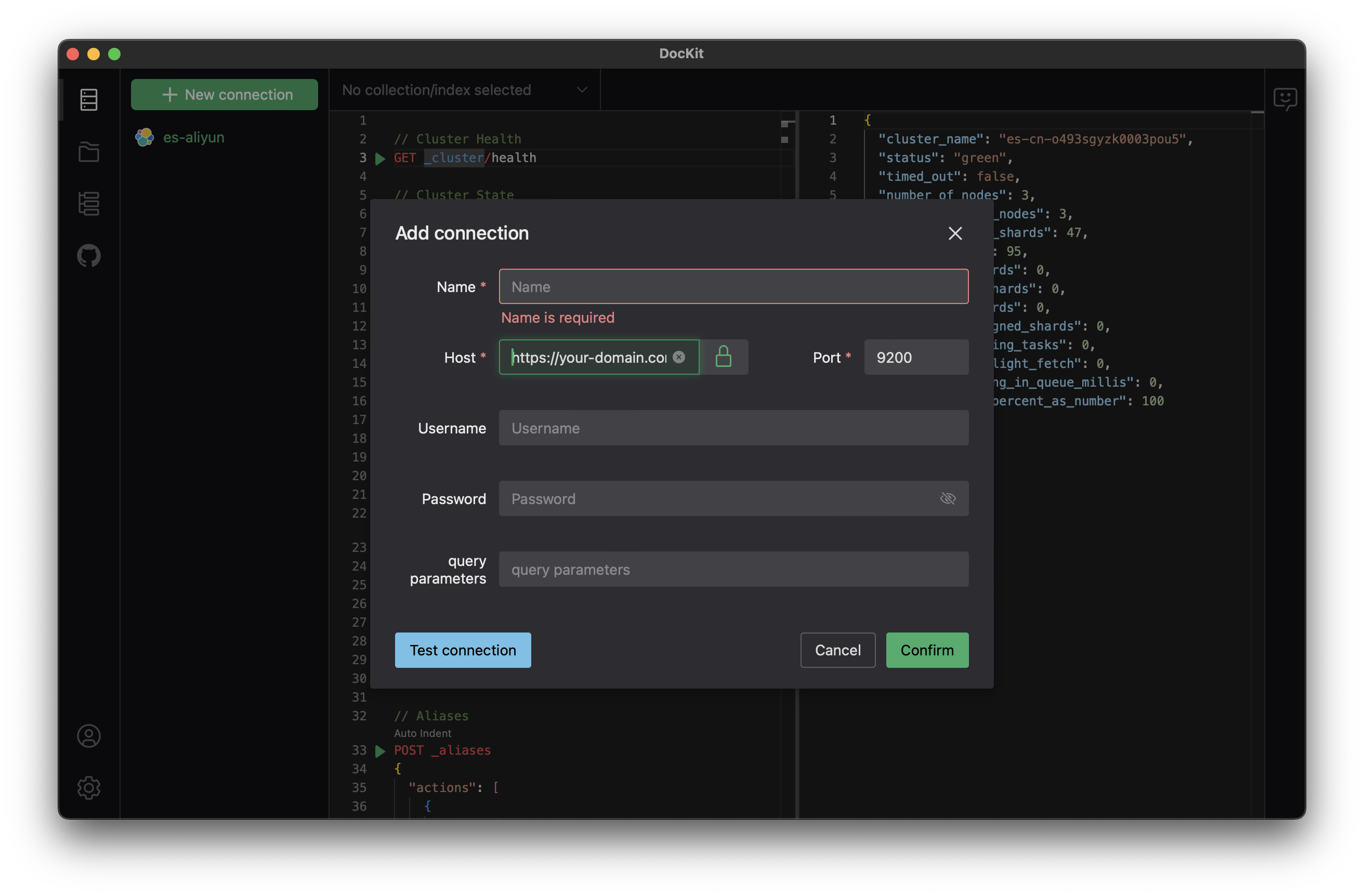Click the chat/assistant panel icon

(1284, 97)
